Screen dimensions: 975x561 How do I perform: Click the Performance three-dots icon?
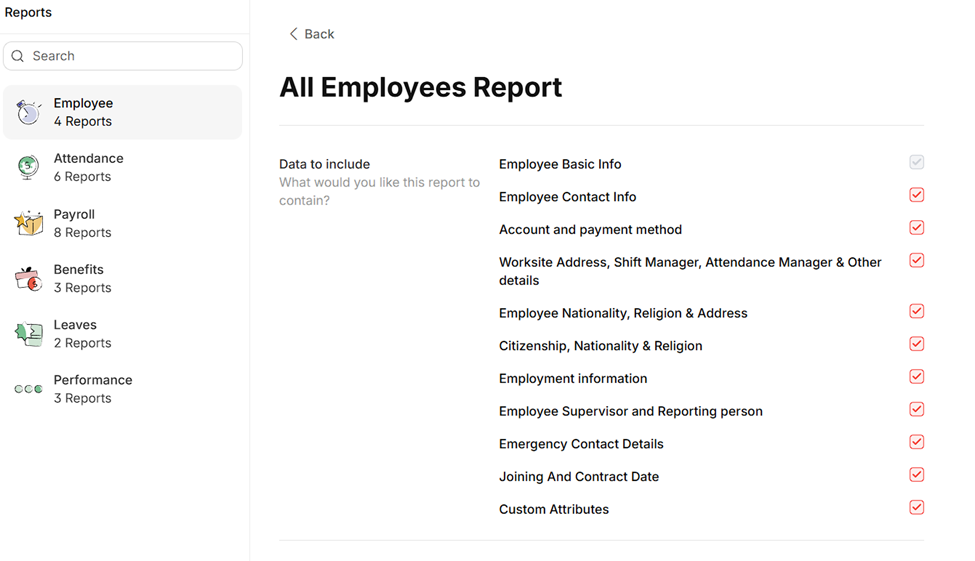coord(29,389)
